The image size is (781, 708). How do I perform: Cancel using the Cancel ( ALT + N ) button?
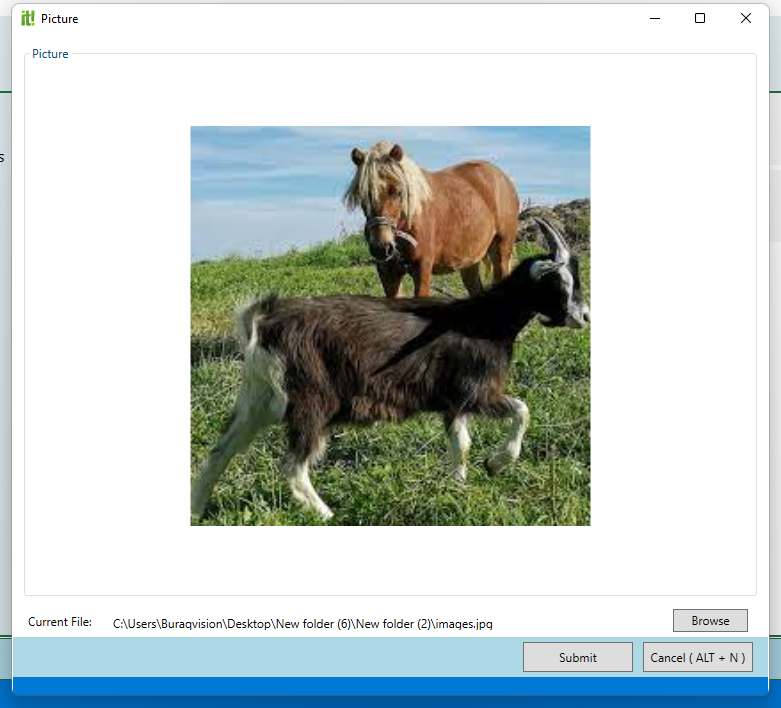pos(697,657)
